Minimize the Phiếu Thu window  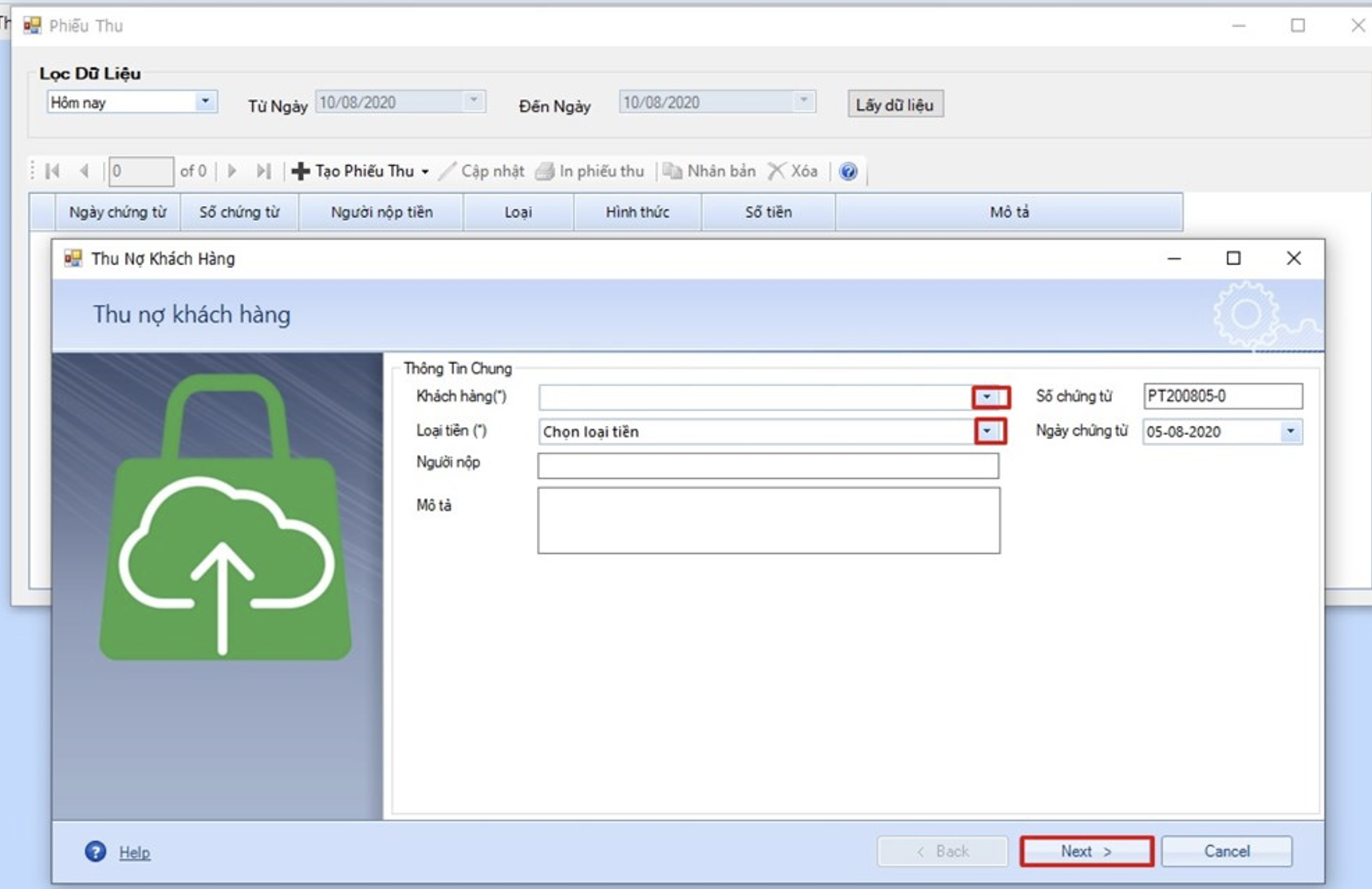(x=1239, y=26)
